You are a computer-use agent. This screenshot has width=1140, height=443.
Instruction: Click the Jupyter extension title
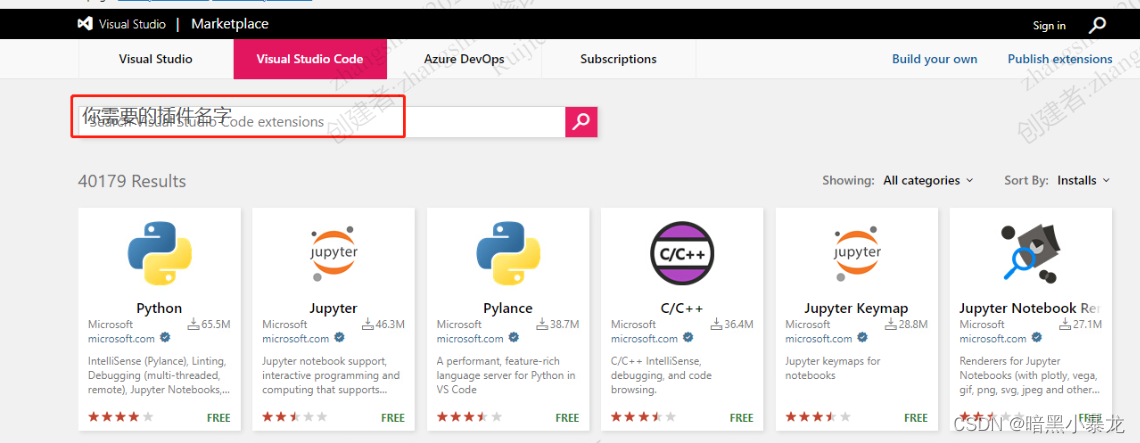point(334,308)
